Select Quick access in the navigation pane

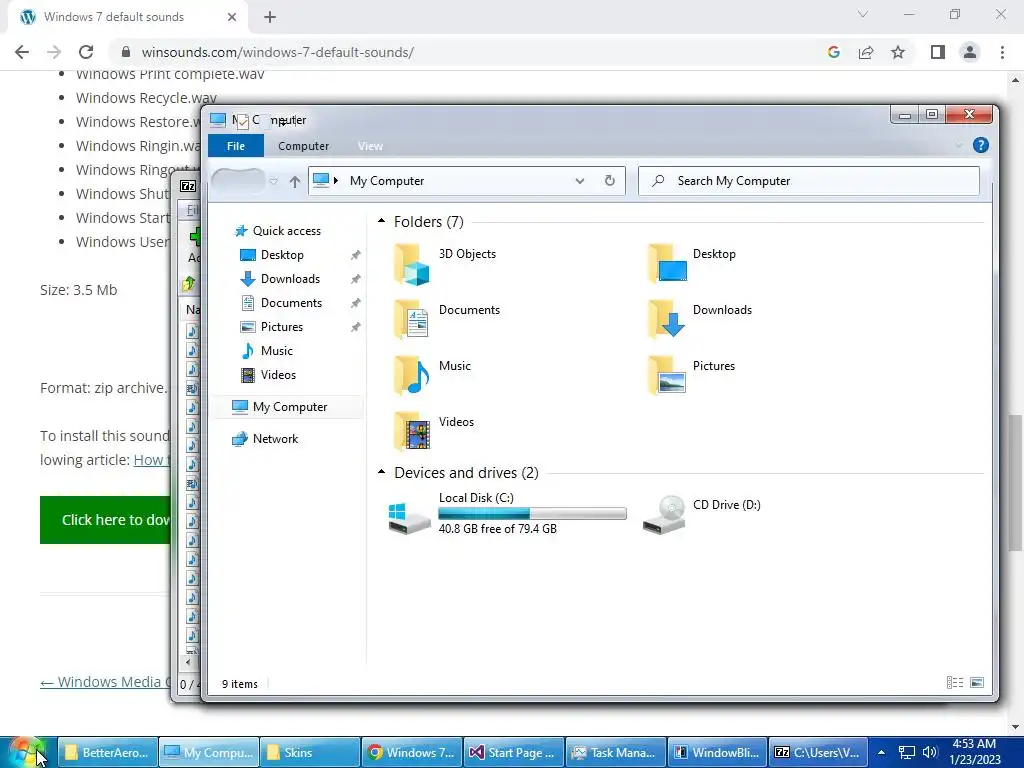287,231
